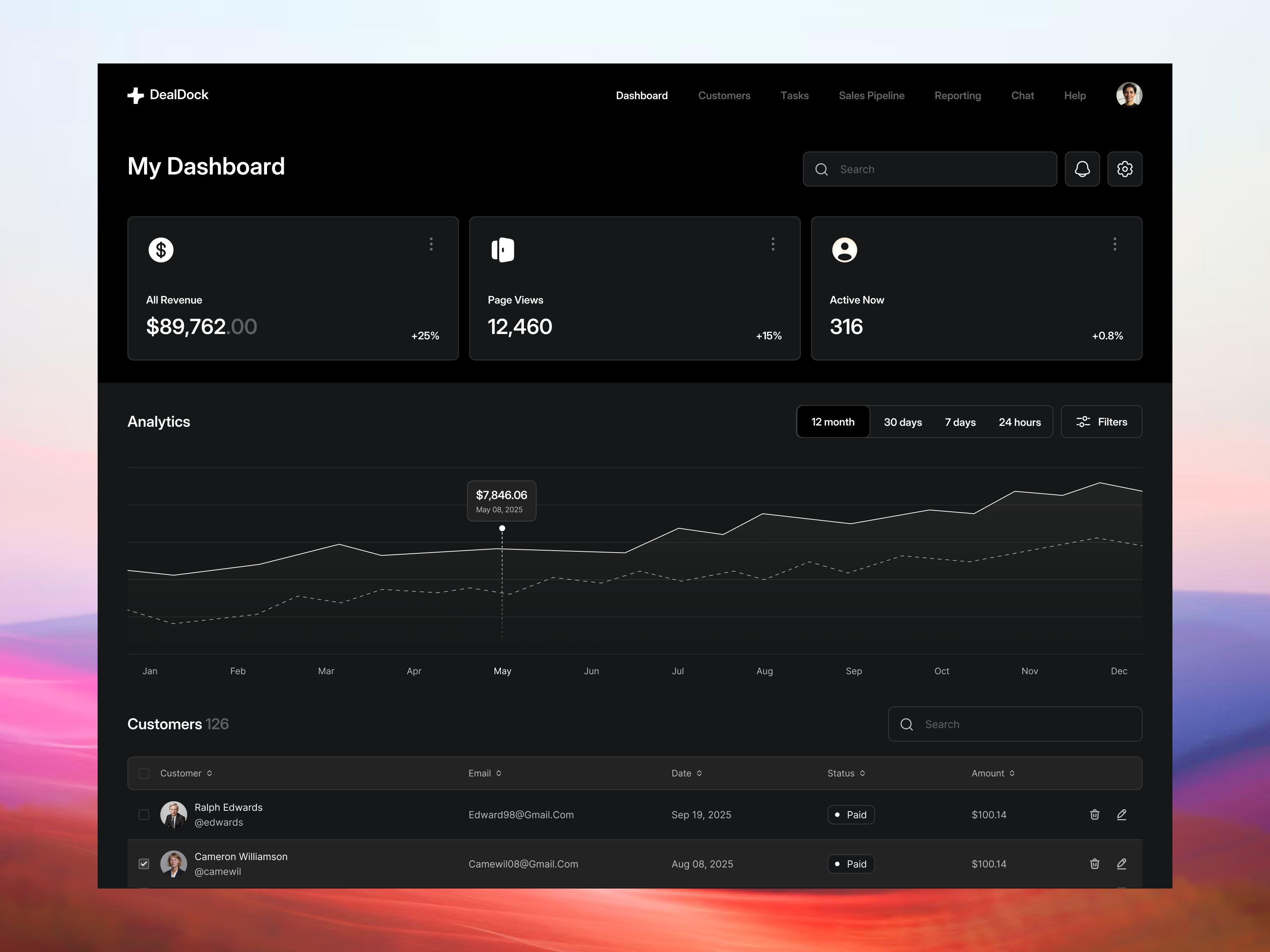Open settings with the gear icon
1270x952 pixels.
1125,169
